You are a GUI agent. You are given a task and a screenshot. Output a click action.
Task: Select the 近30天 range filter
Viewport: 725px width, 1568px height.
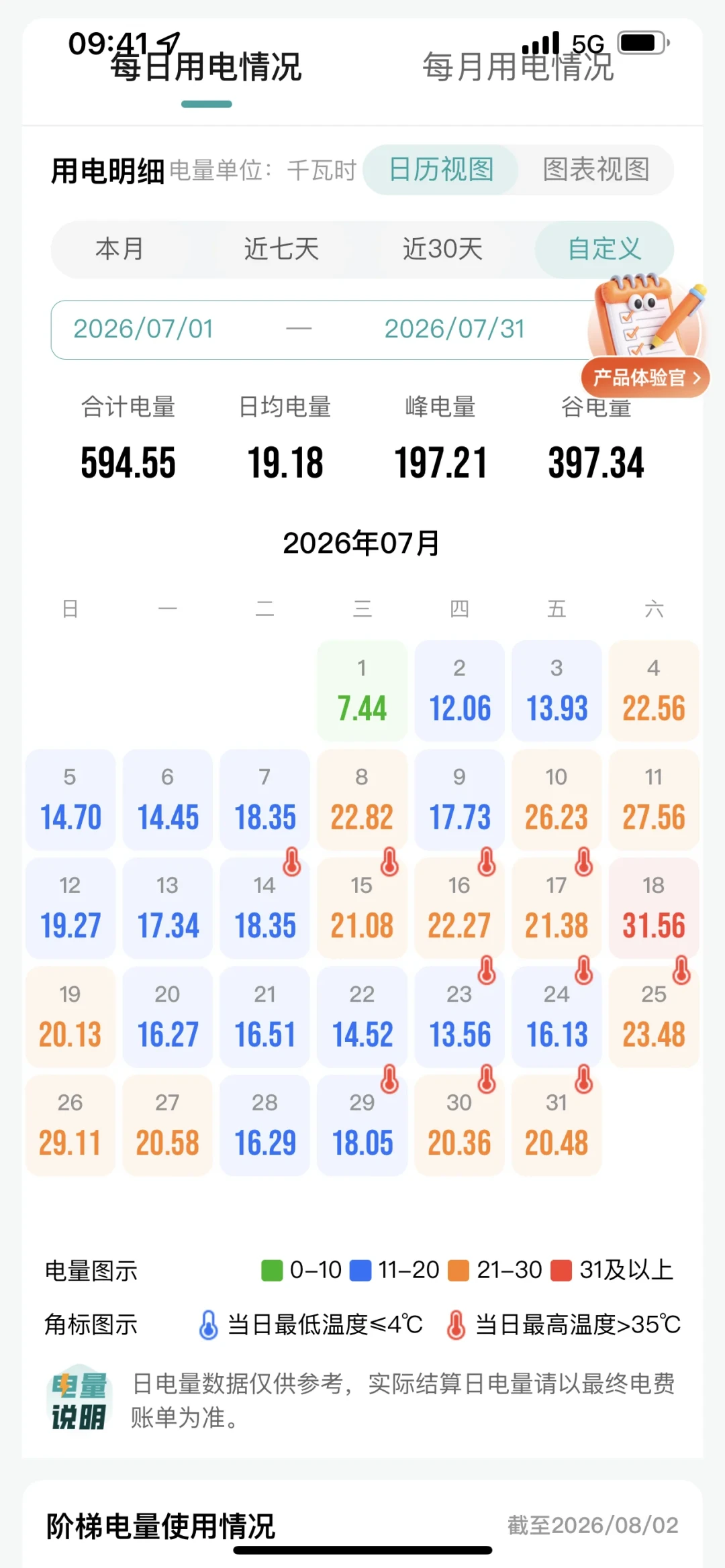tap(442, 249)
